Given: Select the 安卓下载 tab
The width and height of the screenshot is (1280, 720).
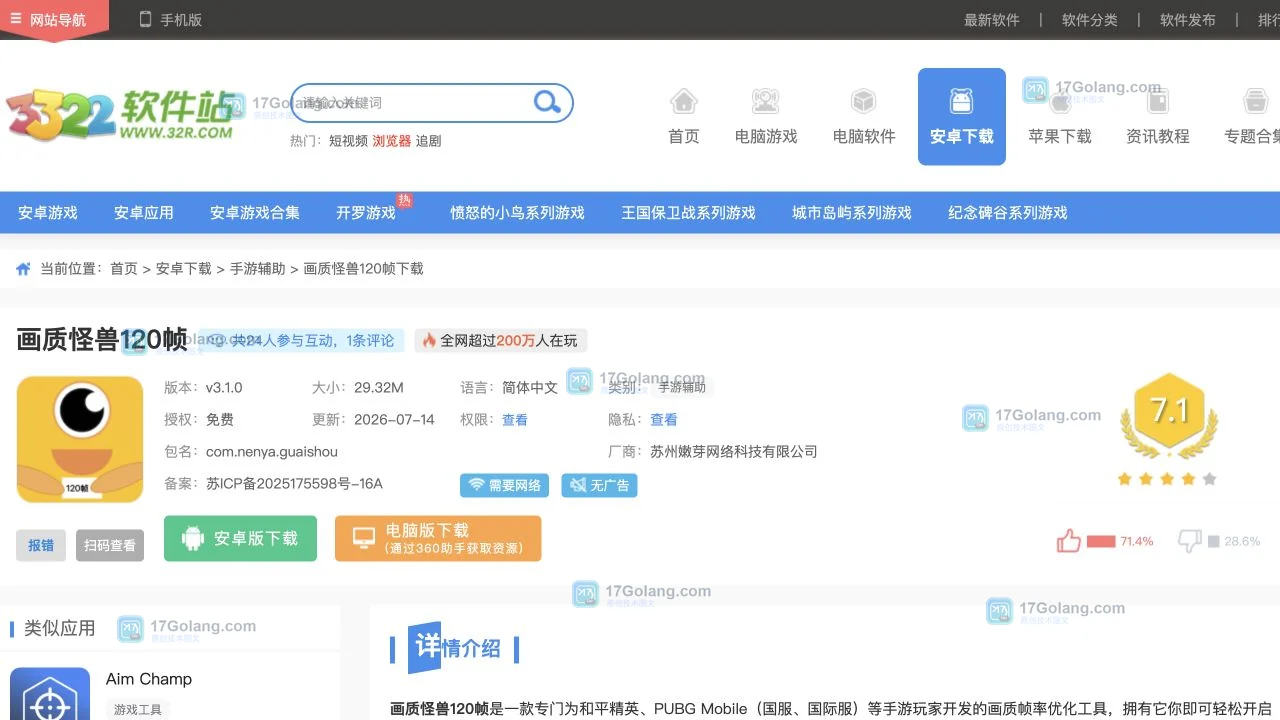Looking at the screenshot, I should [x=962, y=116].
